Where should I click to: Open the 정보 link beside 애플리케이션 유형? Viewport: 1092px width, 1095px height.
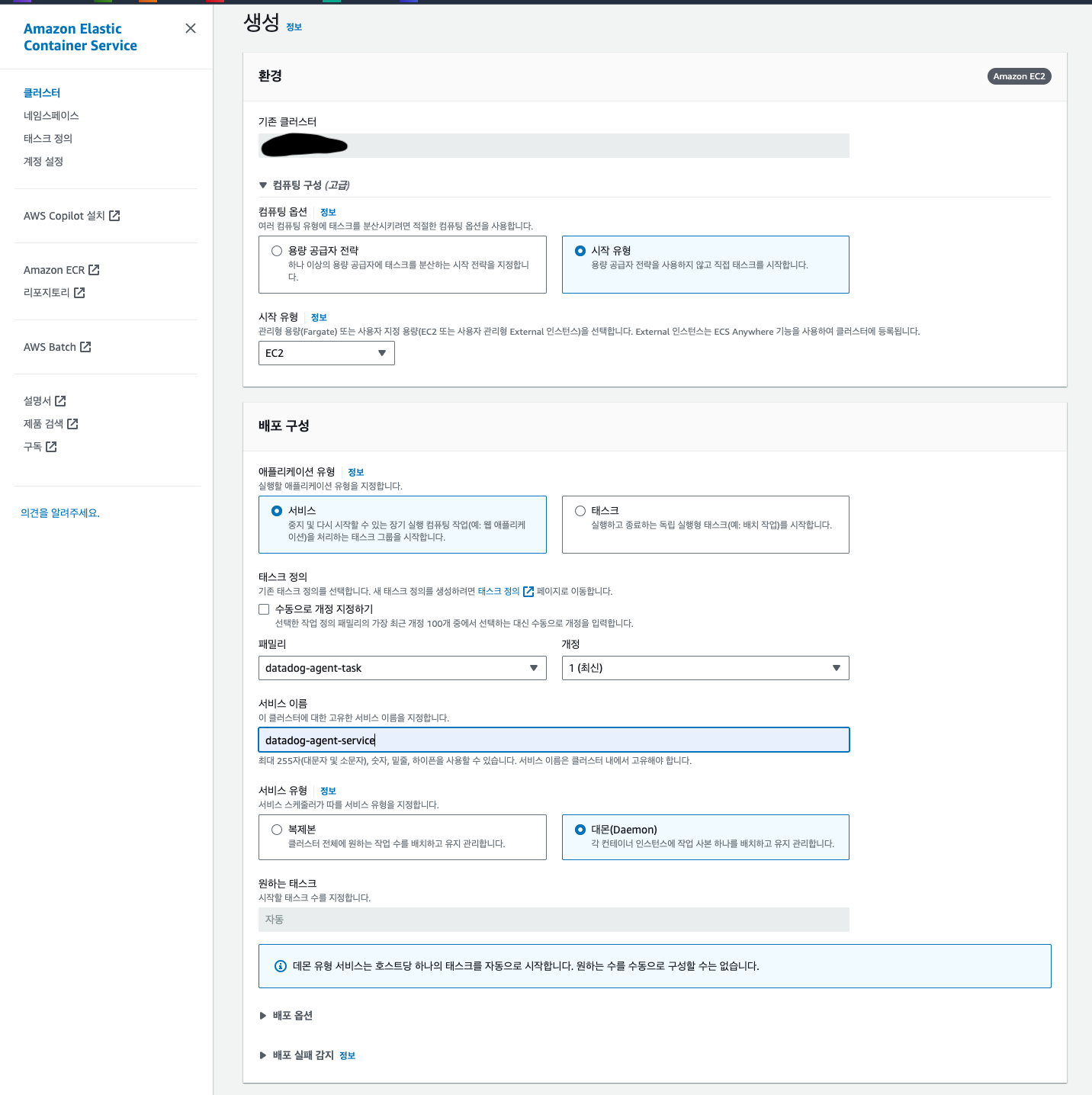[355, 472]
